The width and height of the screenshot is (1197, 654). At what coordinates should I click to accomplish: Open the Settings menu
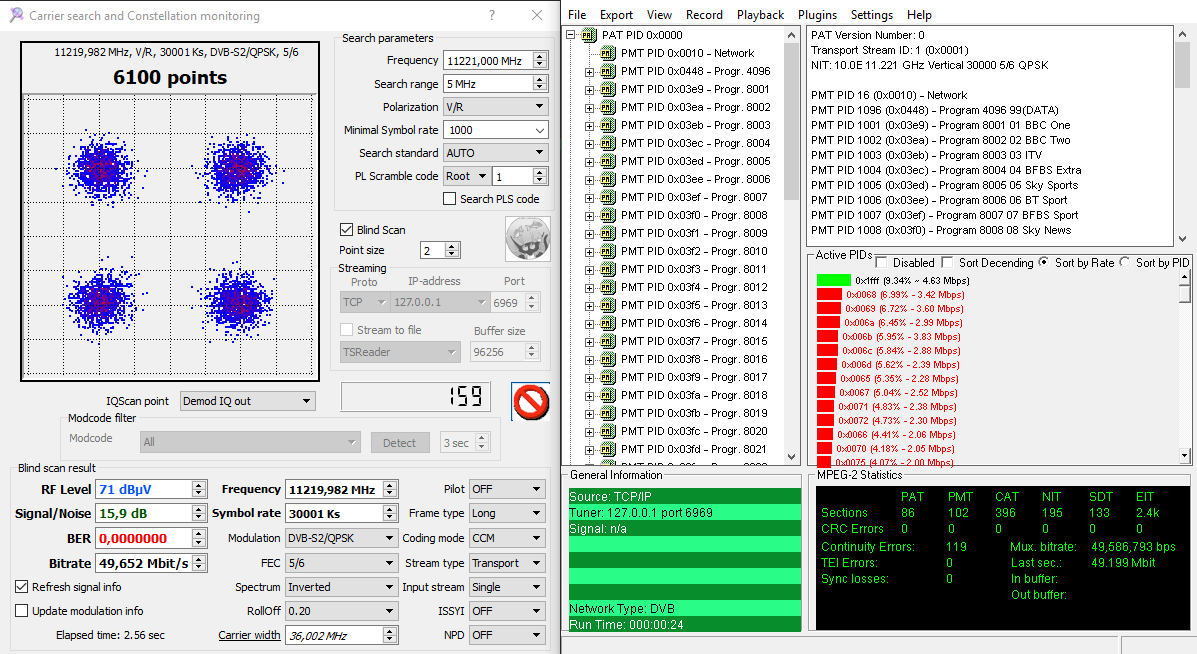pyautogui.click(x=872, y=15)
